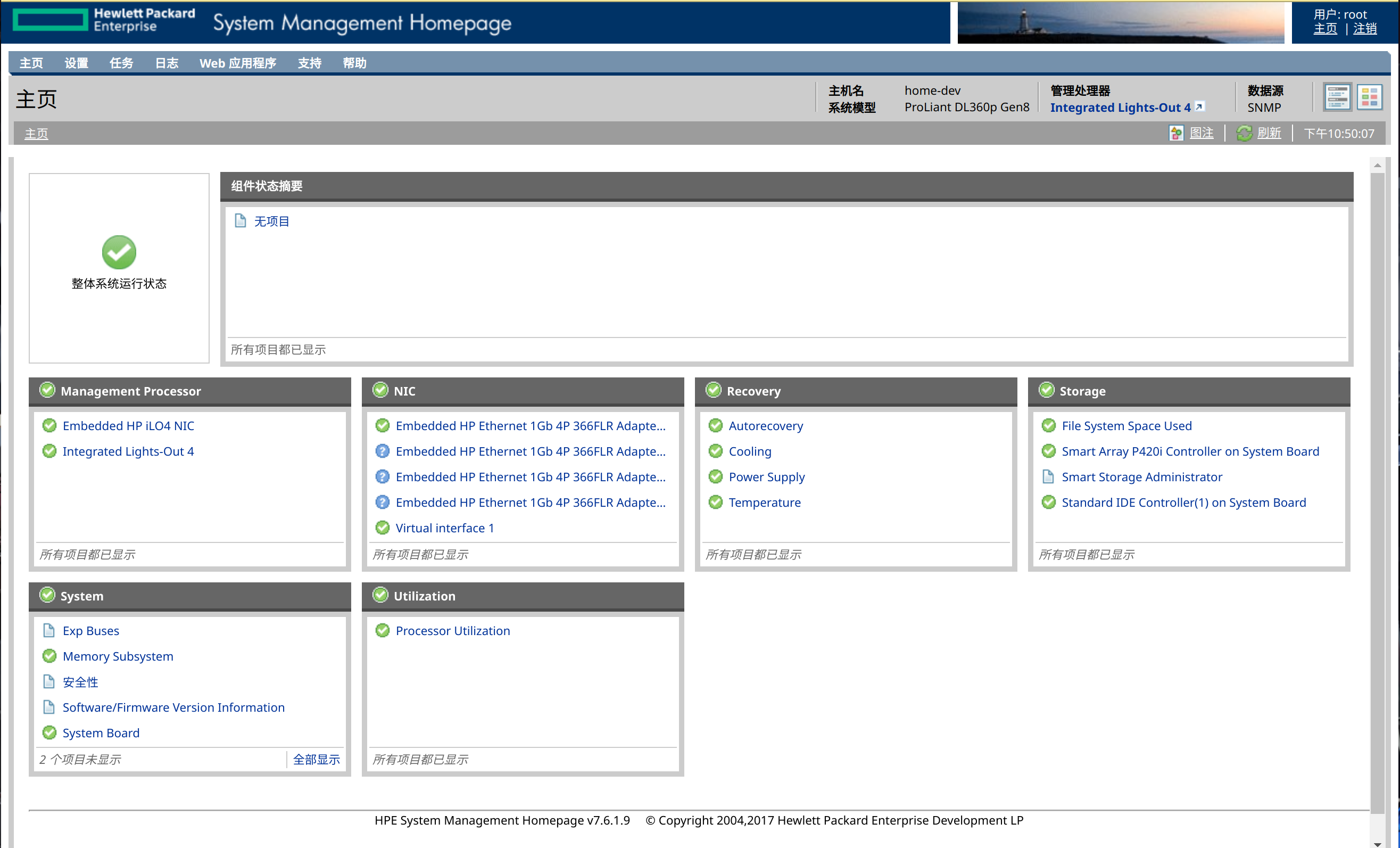Click the green check icon beside Virtual interface 1
The height and width of the screenshot is (848, 1400).
383,528
